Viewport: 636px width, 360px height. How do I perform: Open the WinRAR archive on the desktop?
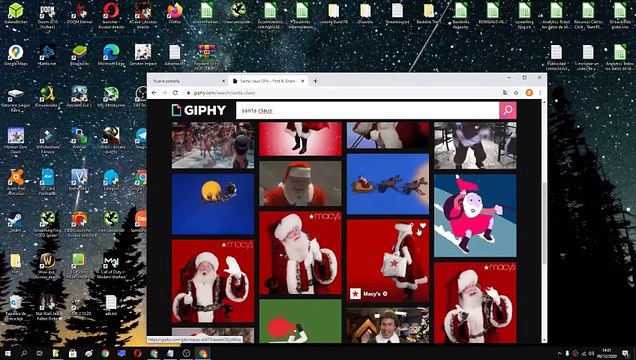tap(206, 56)
